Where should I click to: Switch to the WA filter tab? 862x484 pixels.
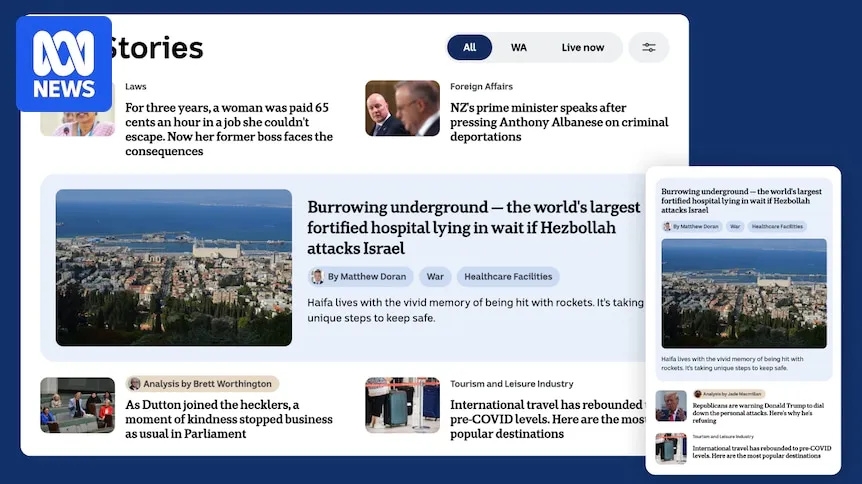pos(518,47)
